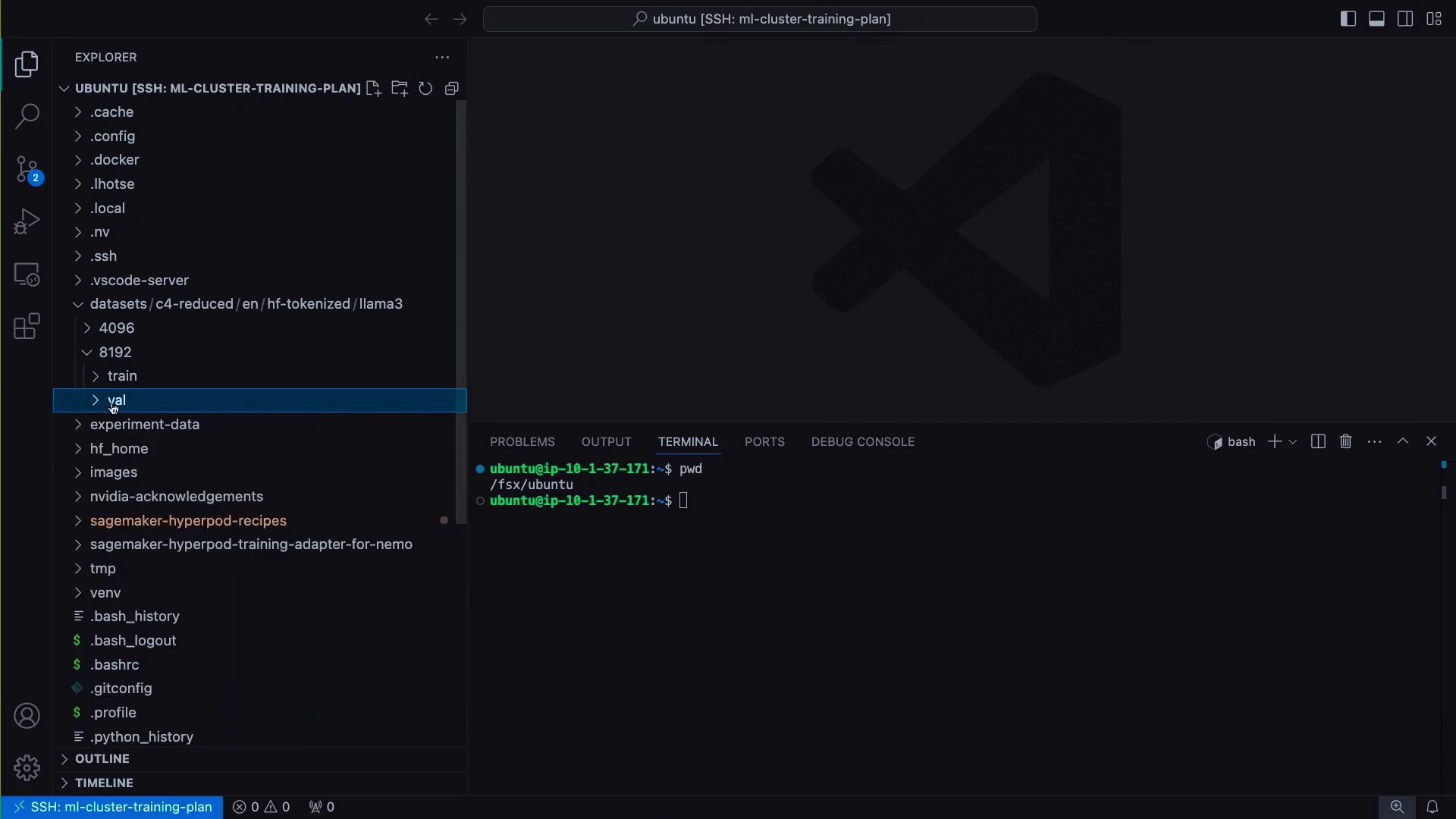Screen dimensions: 1456x819
Task: Open the Search view in activity bar
Action: (27, 116)
